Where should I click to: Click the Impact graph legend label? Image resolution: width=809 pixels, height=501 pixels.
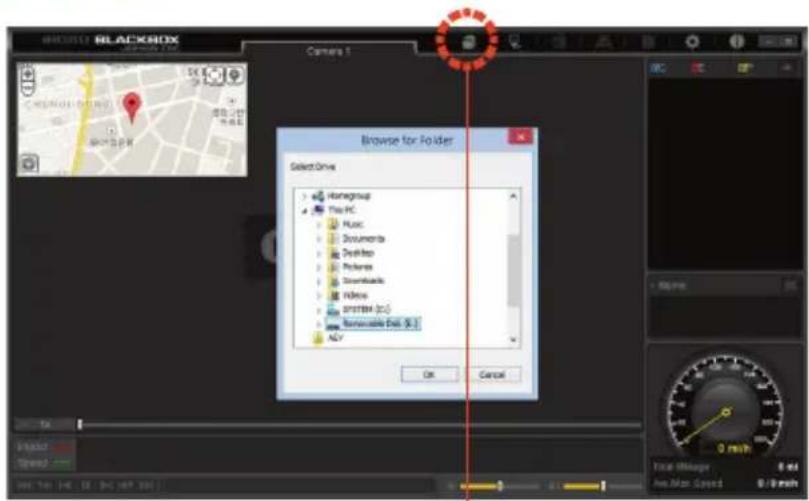(x=33, y=447)
